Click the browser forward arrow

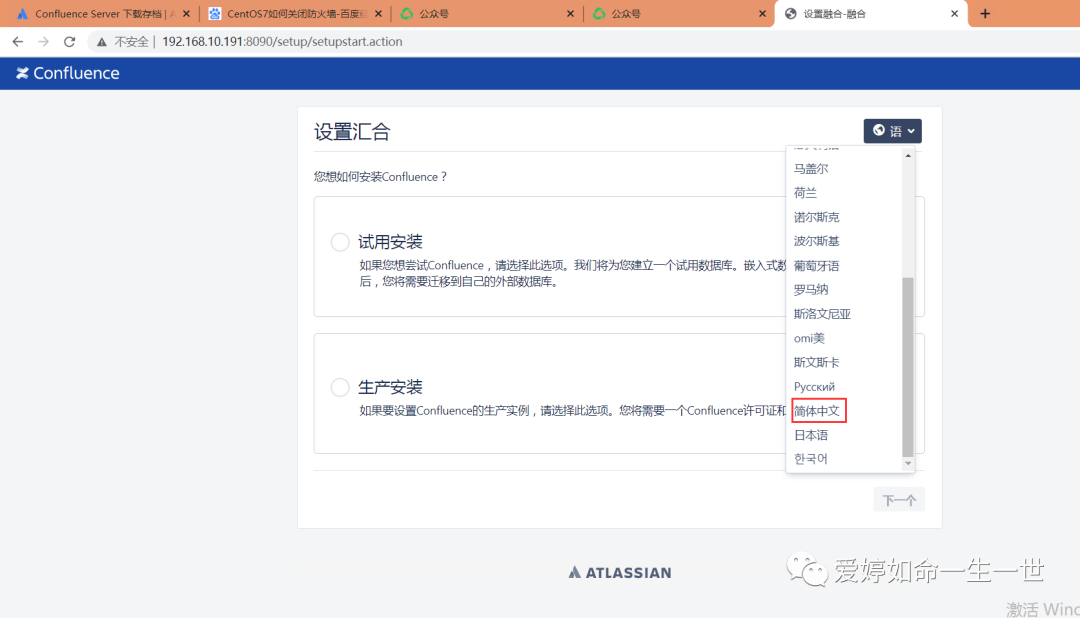[43, 42]
